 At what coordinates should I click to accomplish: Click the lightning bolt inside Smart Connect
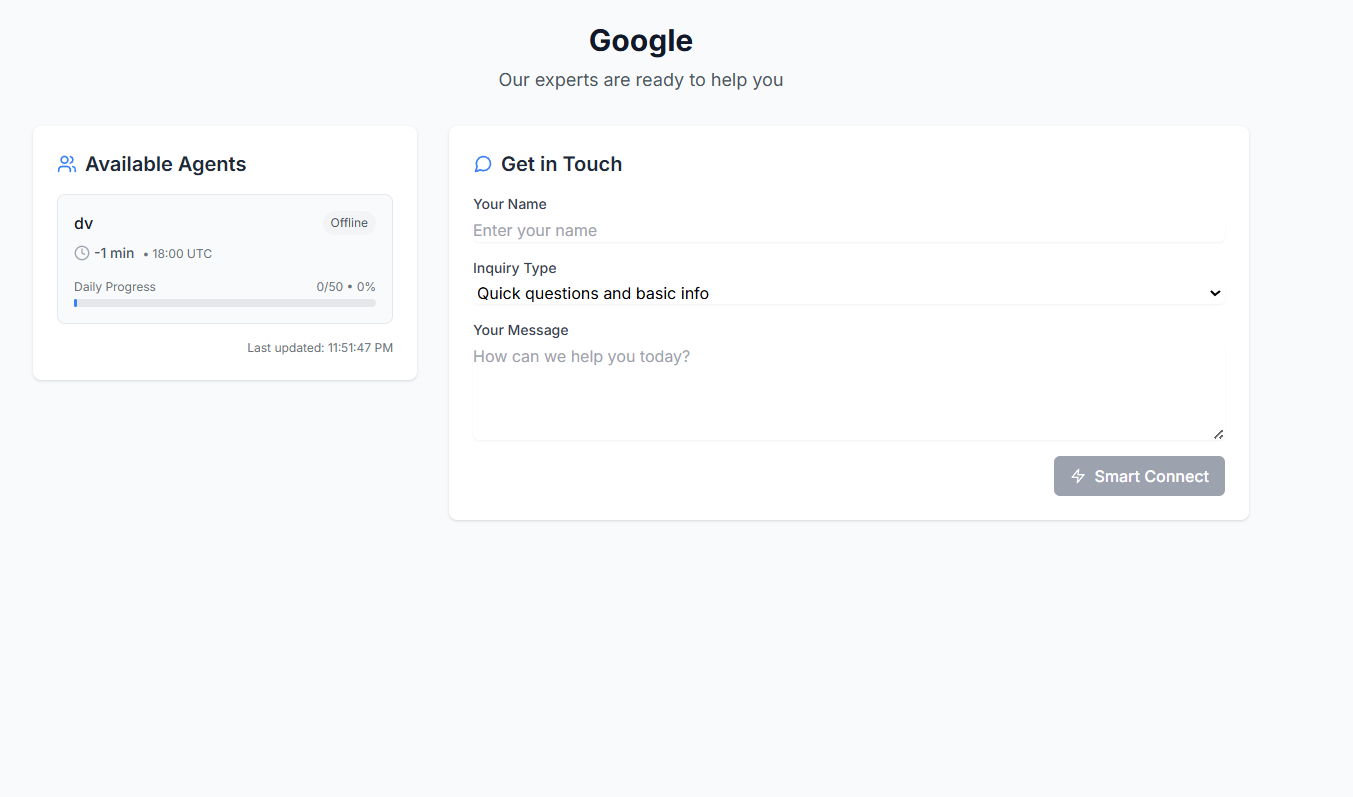pyautogui.click(x=1077, y=476)
